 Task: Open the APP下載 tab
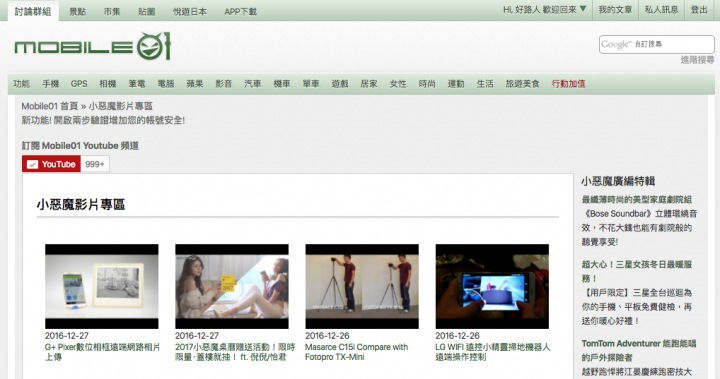coord(241,11)
